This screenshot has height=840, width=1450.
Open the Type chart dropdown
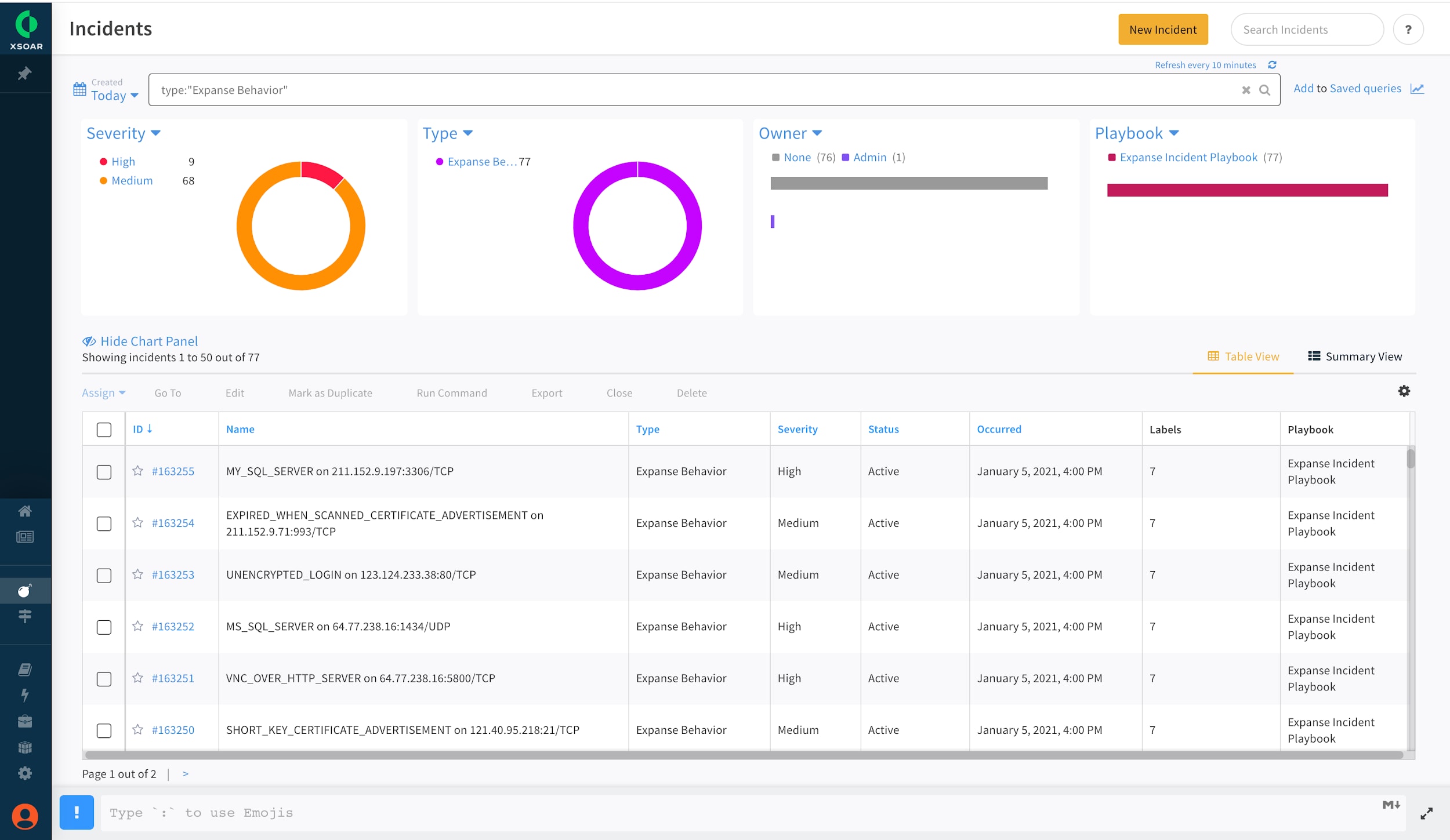[448, 133]
